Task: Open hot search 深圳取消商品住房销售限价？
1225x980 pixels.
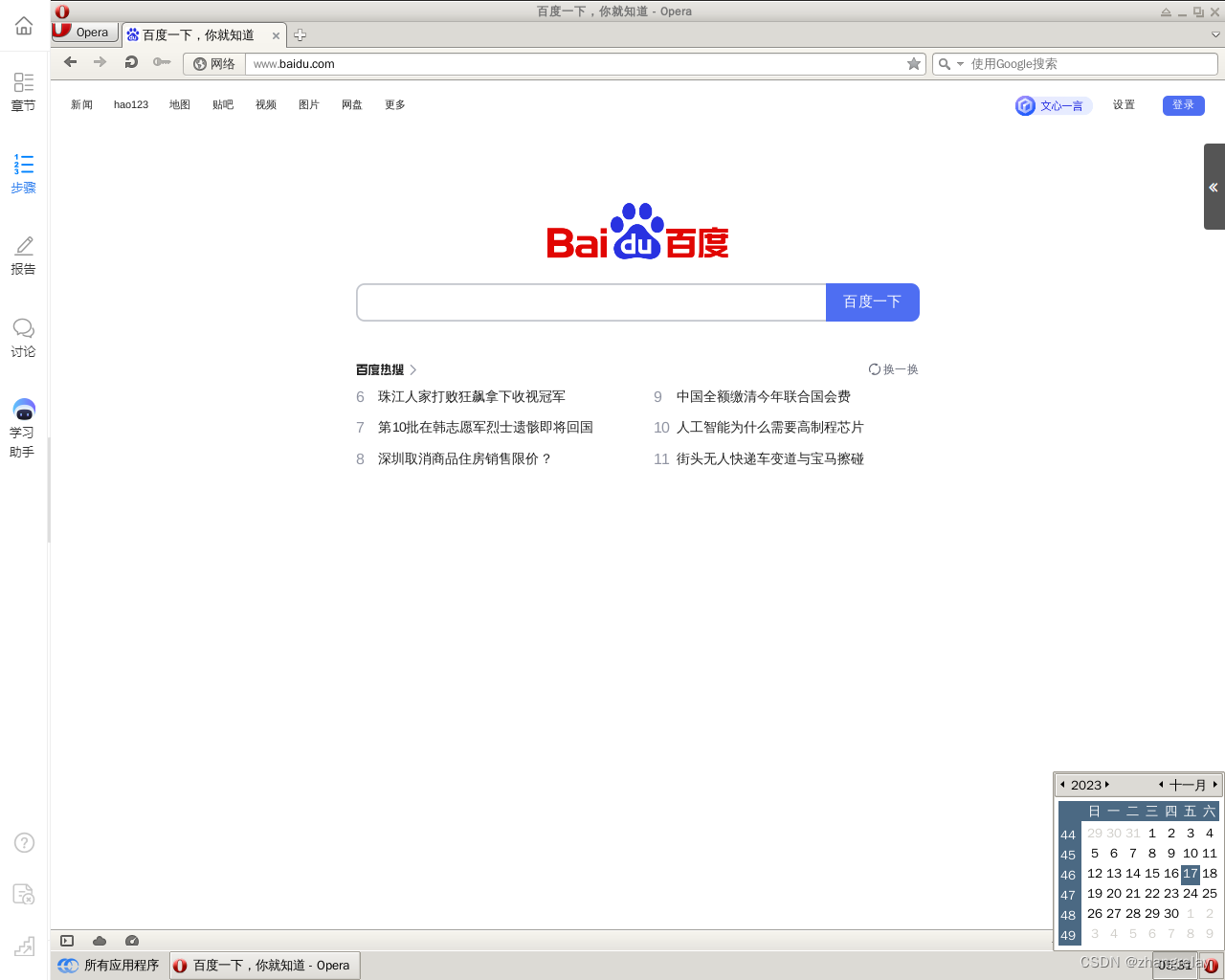Action: point(465,458)
